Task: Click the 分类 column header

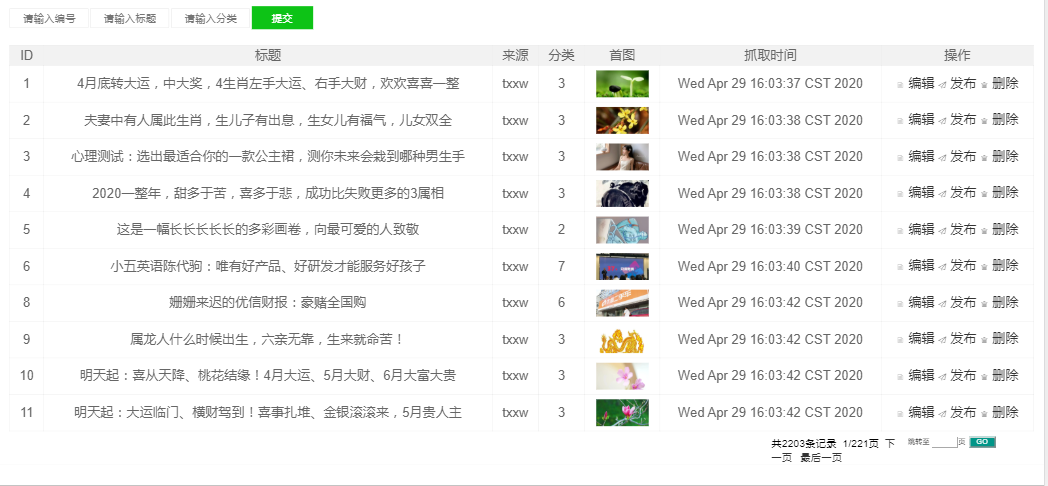Action: [x=561, y=55]
